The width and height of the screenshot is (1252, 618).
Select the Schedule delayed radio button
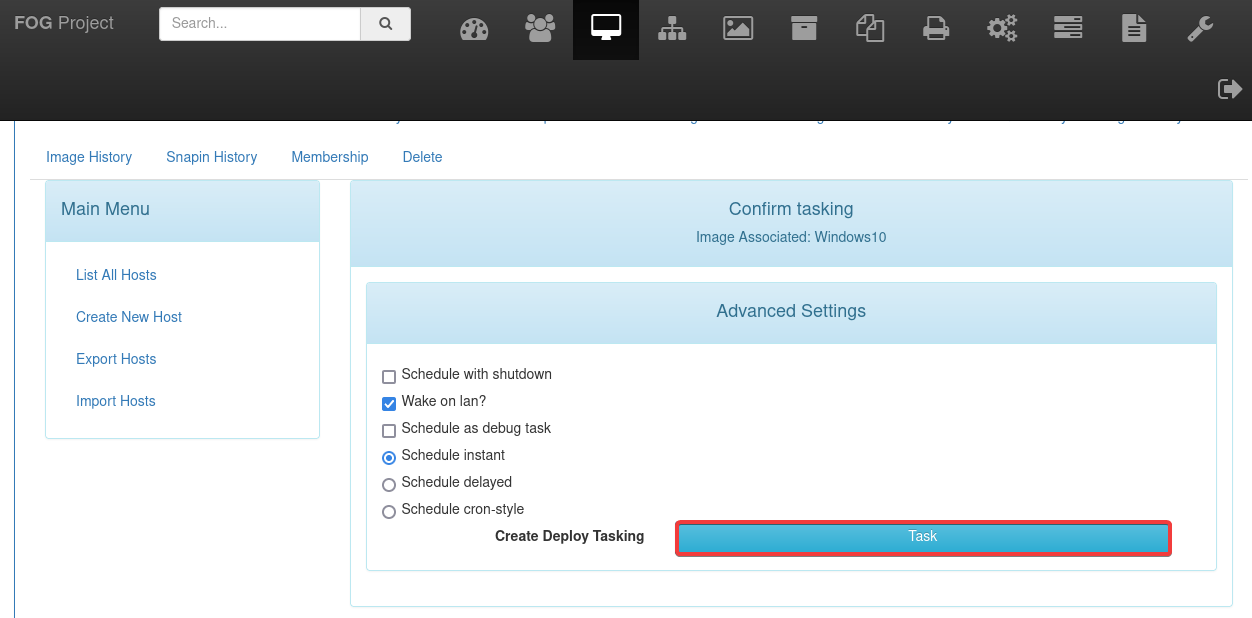coord(389,485)
